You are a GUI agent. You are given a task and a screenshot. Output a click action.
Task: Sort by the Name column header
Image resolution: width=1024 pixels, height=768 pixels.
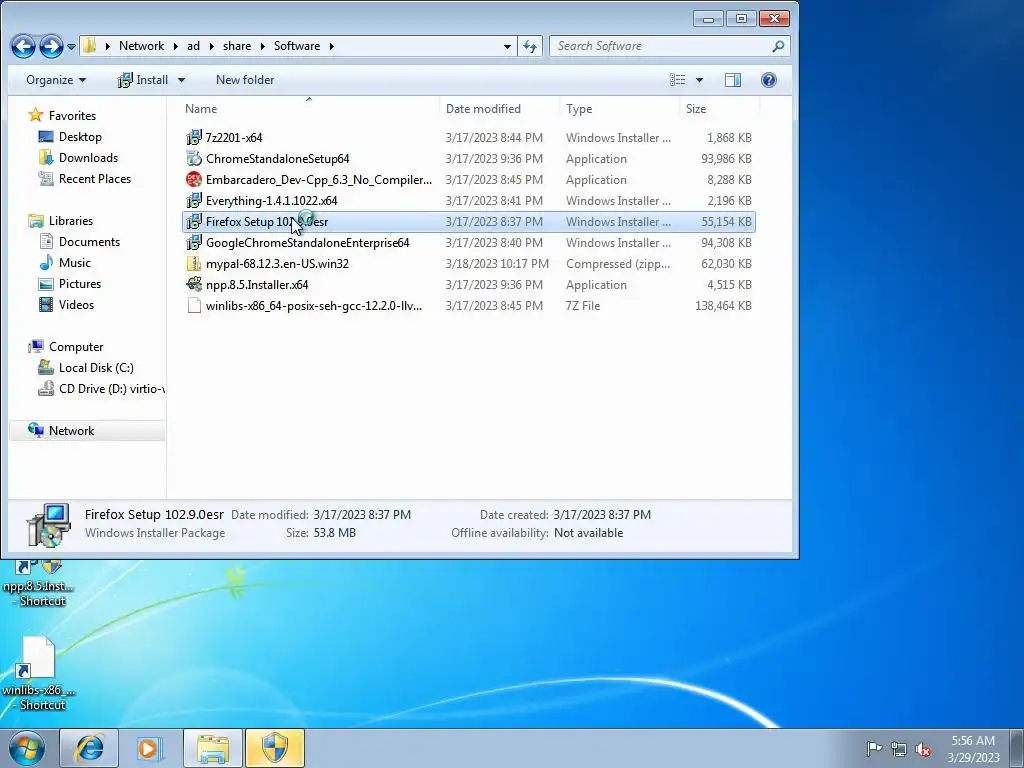(308, 108)
